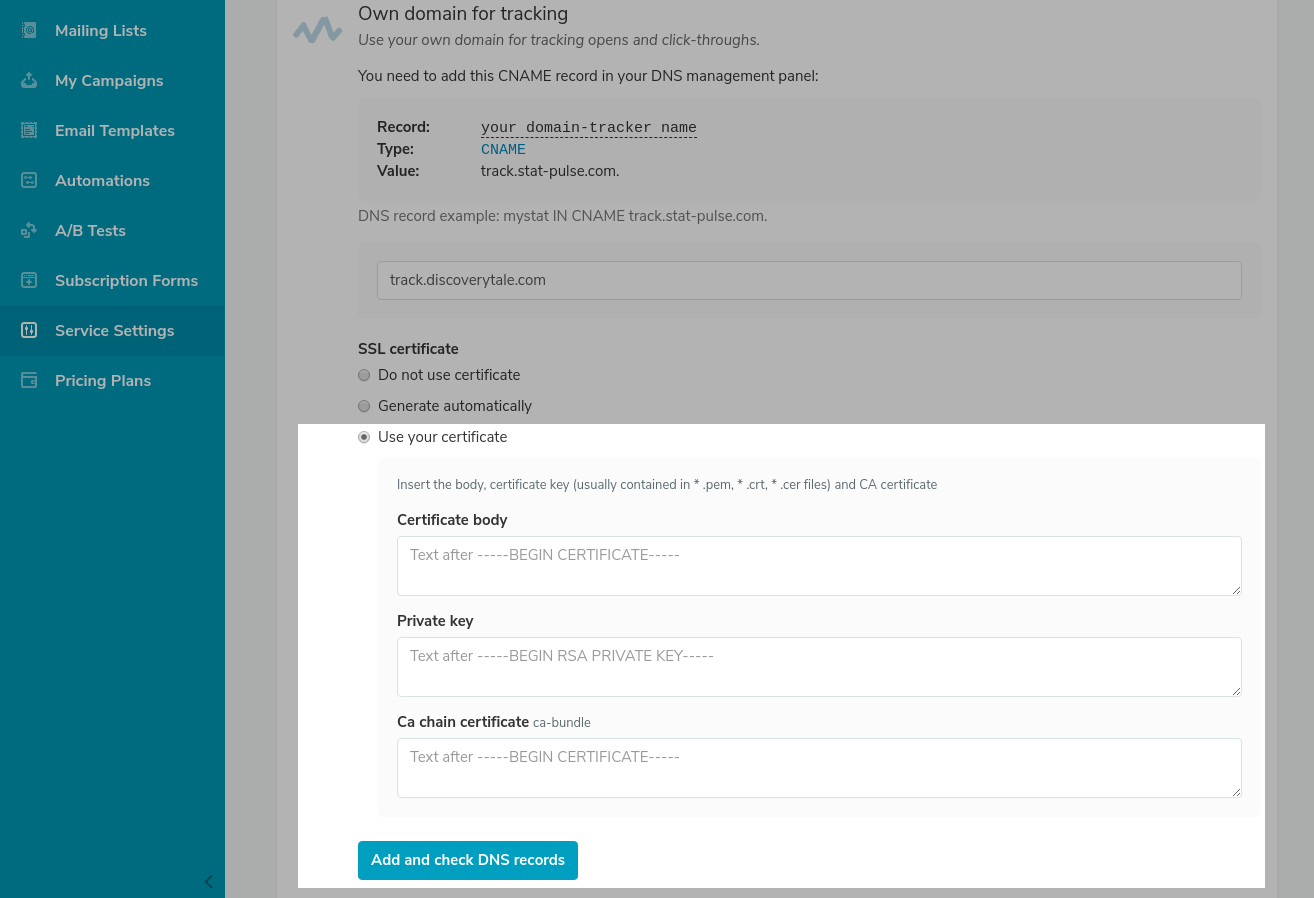Click the Subscription Forms sidebar icon

29,280
